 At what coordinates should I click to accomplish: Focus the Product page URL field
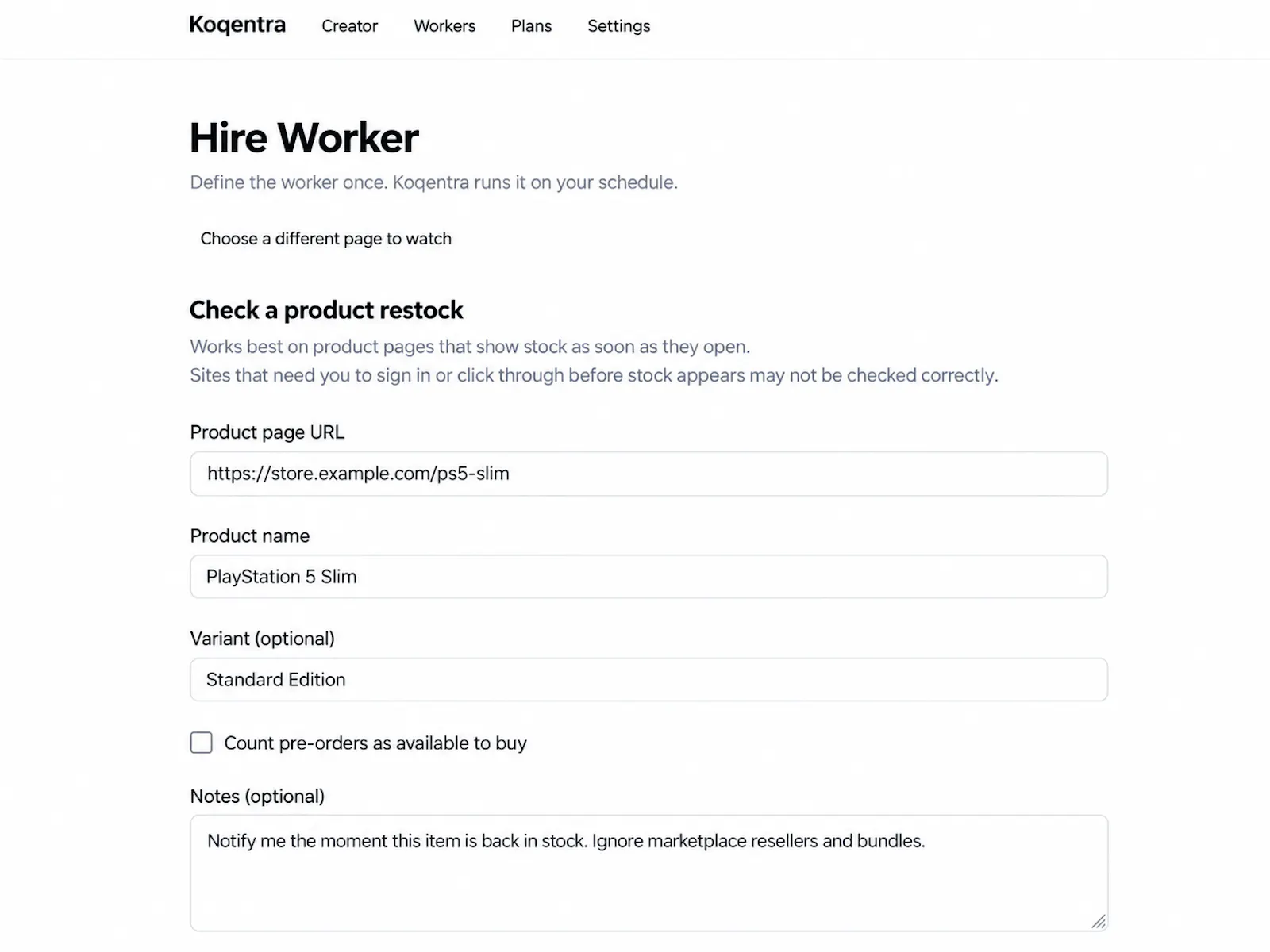coord(648,474)
